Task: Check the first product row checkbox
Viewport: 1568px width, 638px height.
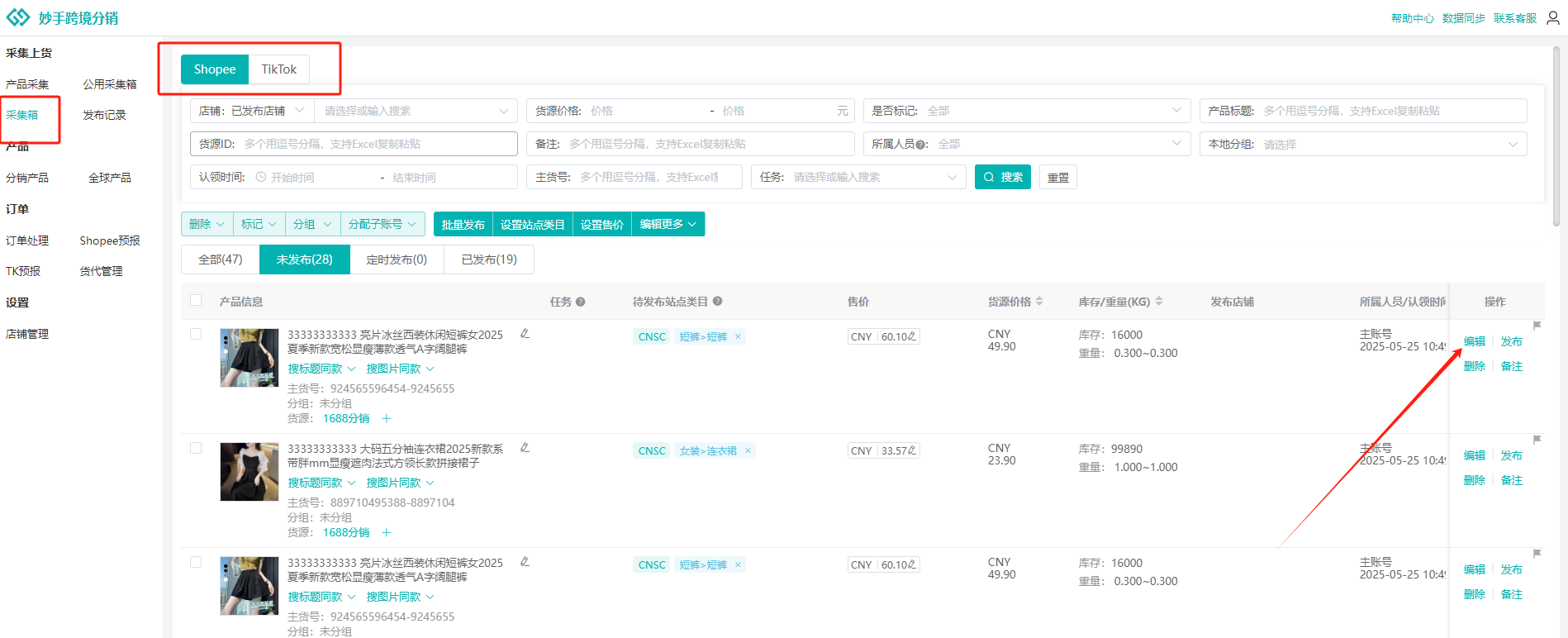Action: tap(196, 334)
